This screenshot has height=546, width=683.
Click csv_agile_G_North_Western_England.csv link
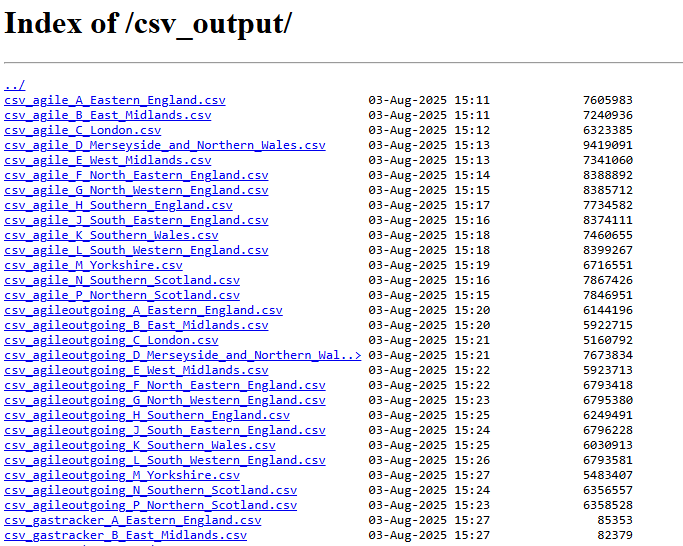[136, 190]
